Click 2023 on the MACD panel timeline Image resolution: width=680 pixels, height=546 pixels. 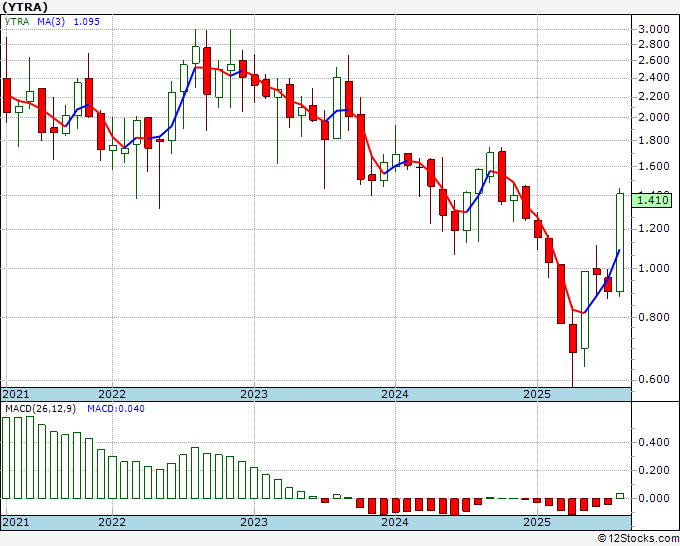coord(254,522)
